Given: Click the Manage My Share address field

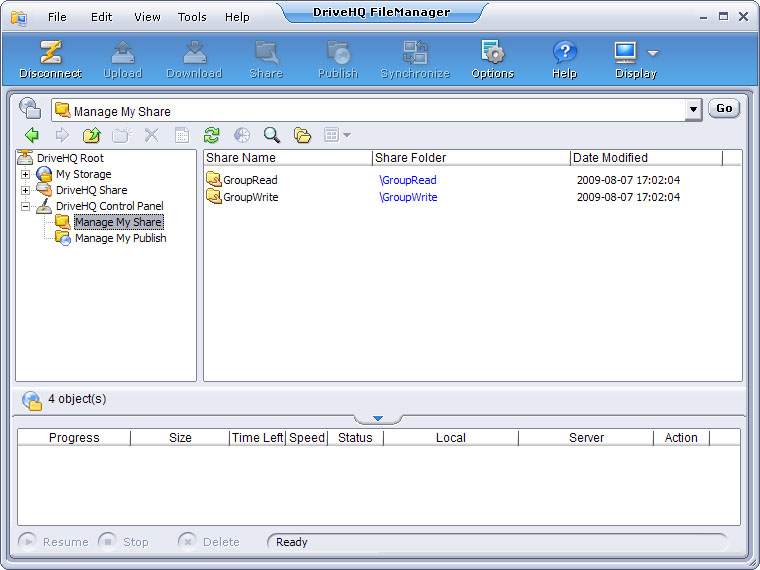Looking at the screenshot, I should click(369, 111).
